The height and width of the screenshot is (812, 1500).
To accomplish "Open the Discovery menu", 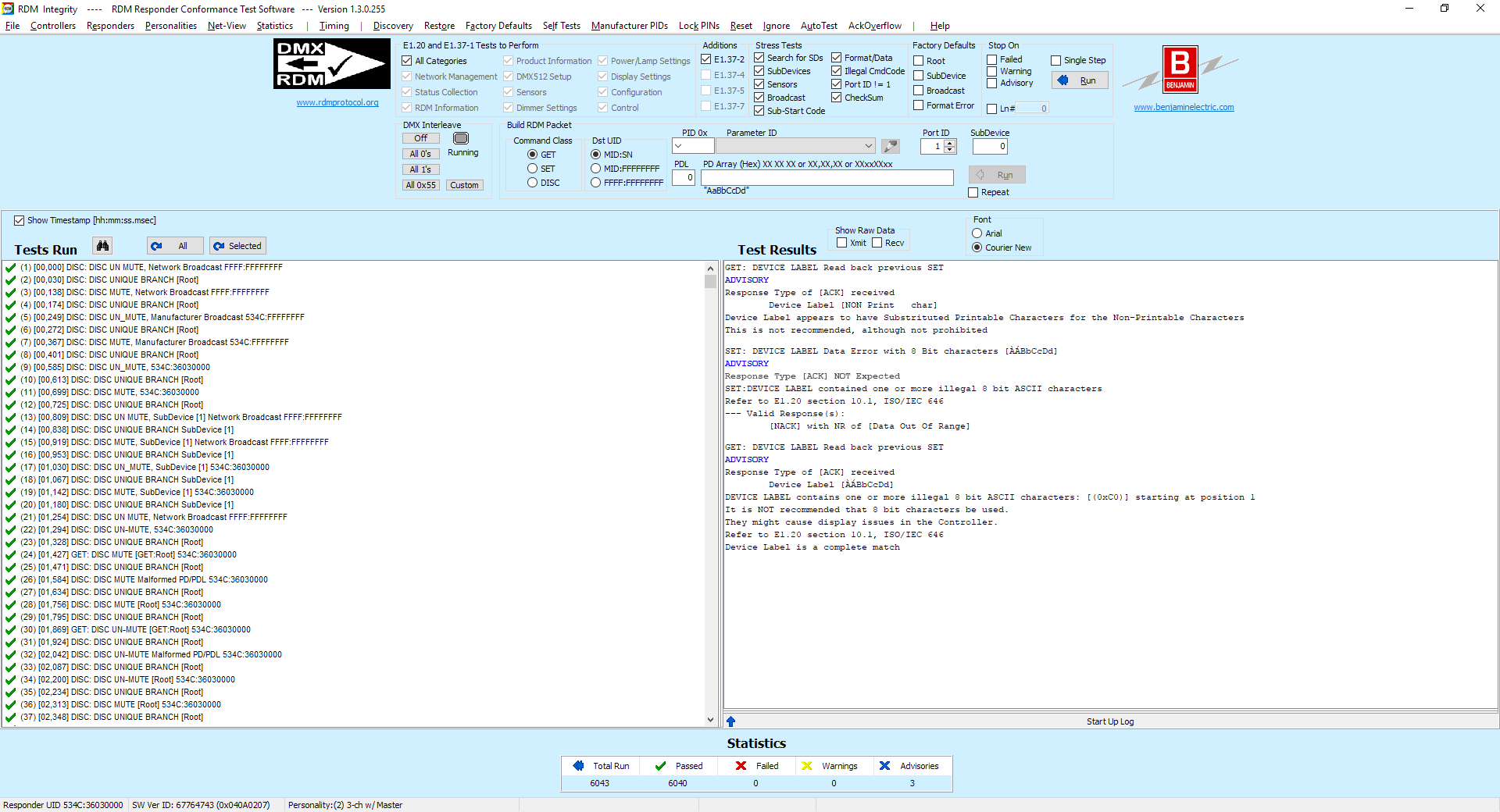I will pos(392,26).
